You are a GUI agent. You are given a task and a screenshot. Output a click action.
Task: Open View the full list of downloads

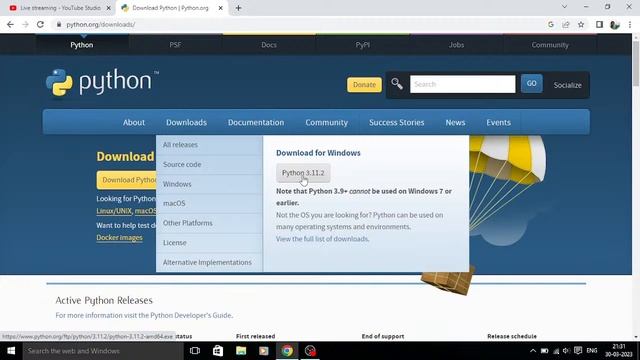322,239
